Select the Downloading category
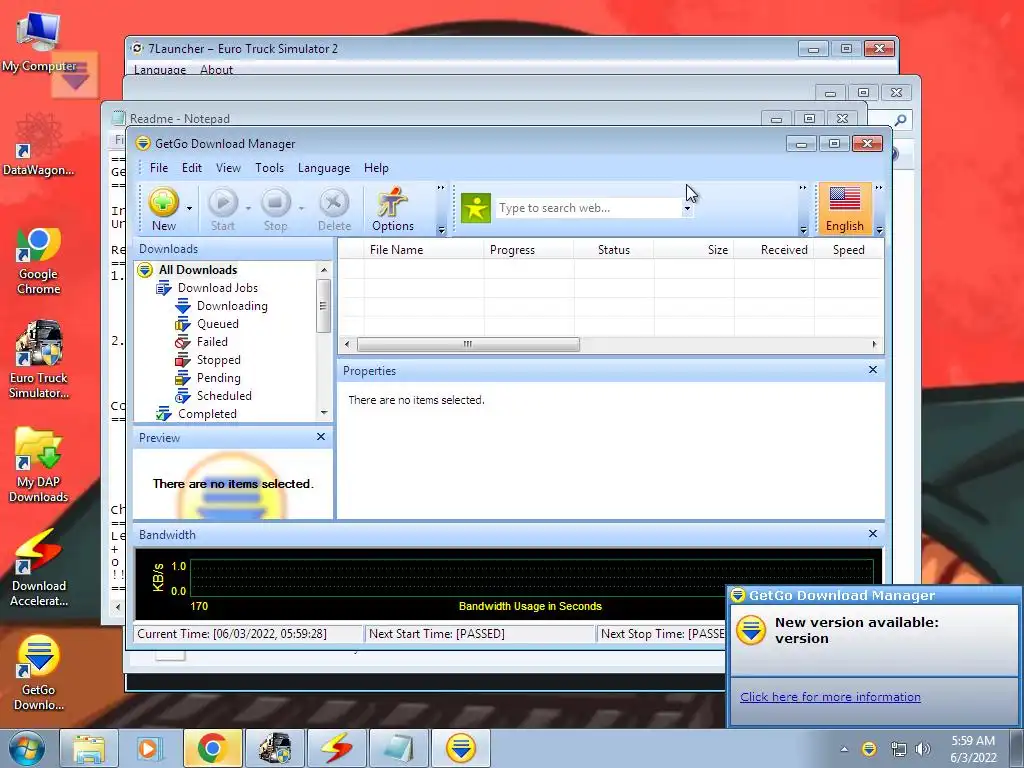 232,306
